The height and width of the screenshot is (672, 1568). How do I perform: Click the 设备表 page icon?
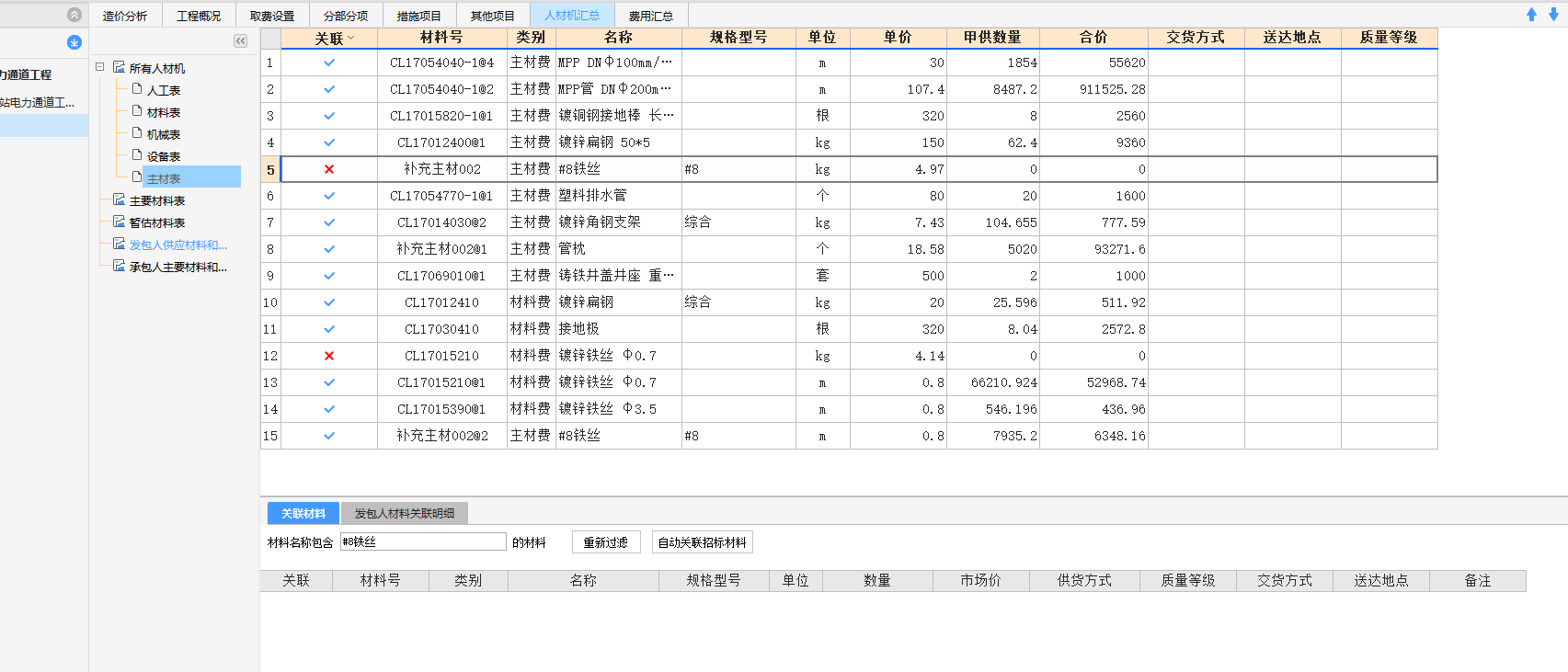(x=137, y=155)
